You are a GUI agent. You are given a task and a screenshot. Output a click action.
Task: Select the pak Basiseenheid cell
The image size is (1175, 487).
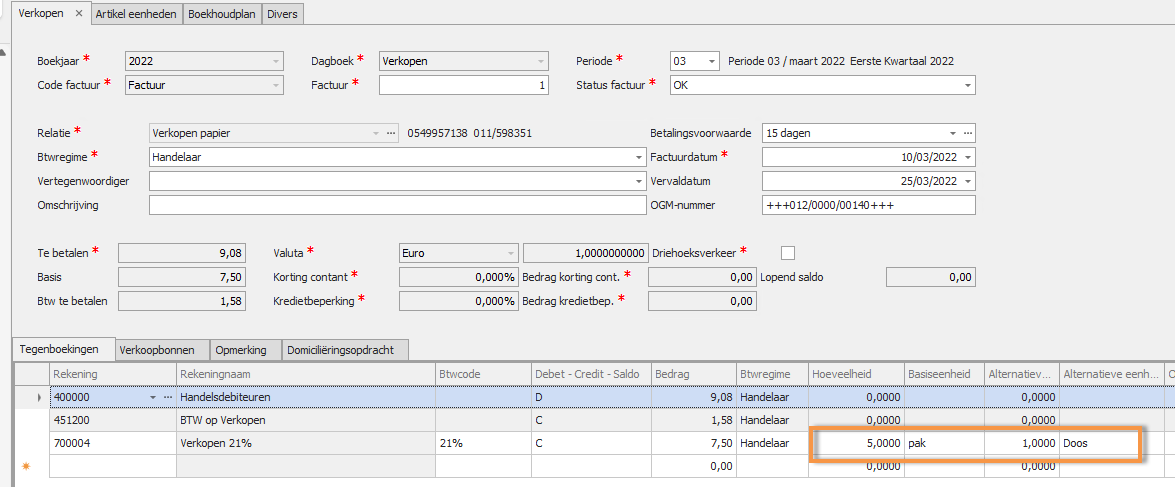tap(944, 443)
